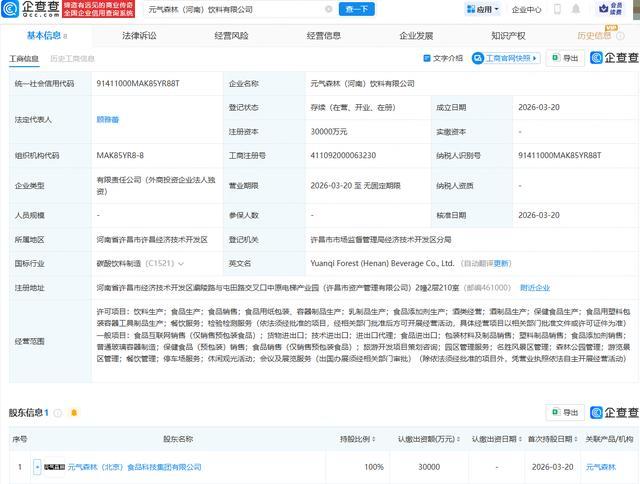Click the orange bell icon beside 股东信息
This screenshot has height=484, width=640.
click(x=74, y=413)
